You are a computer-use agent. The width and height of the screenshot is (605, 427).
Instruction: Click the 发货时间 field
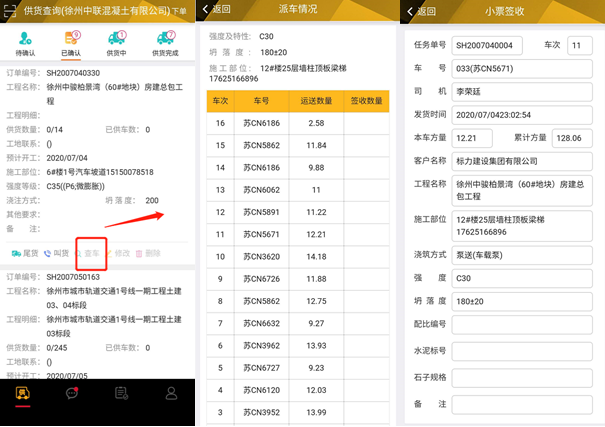(x=522, y=115)
